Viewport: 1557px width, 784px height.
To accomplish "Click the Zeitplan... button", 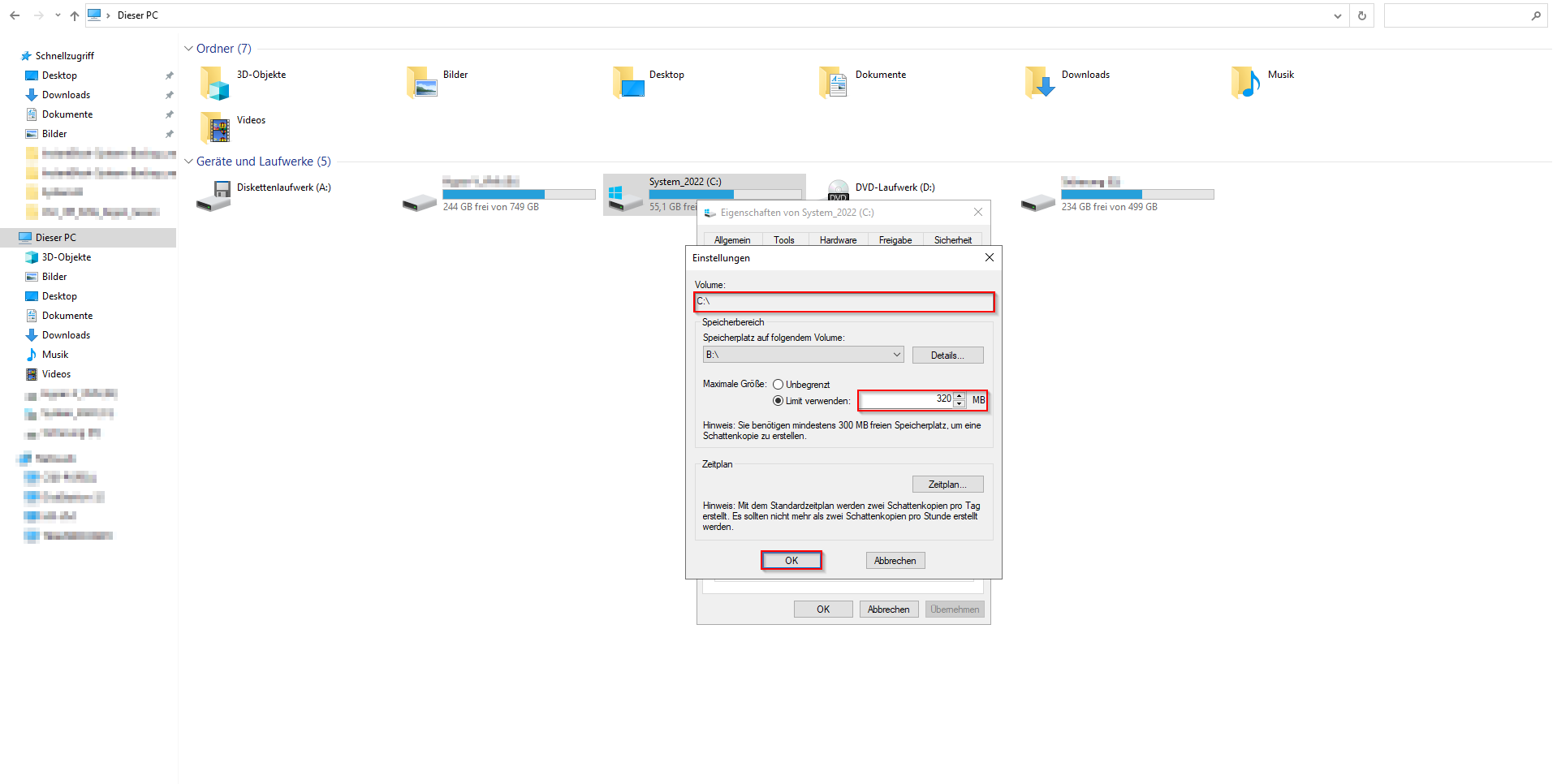I will tap(947, 485).
